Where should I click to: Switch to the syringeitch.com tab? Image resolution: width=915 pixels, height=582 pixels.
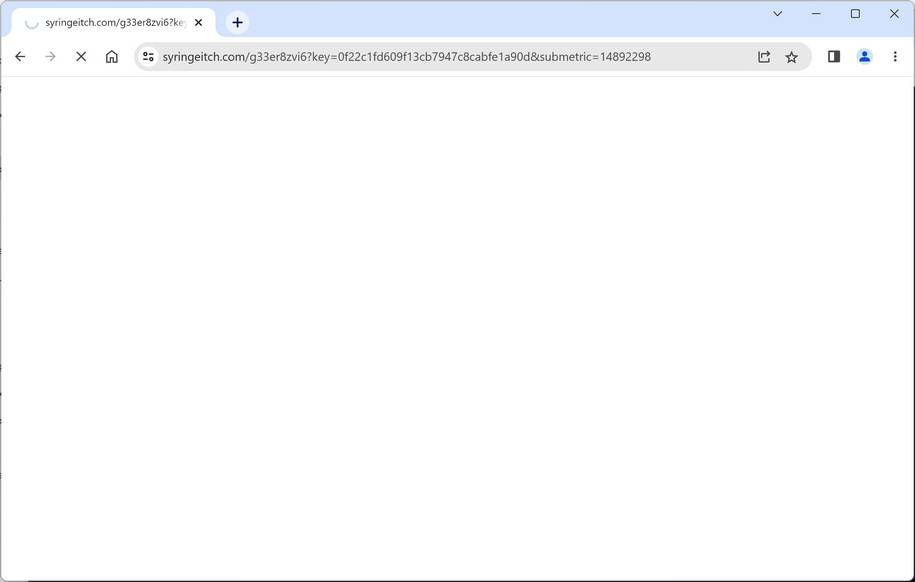pos(110,21)
